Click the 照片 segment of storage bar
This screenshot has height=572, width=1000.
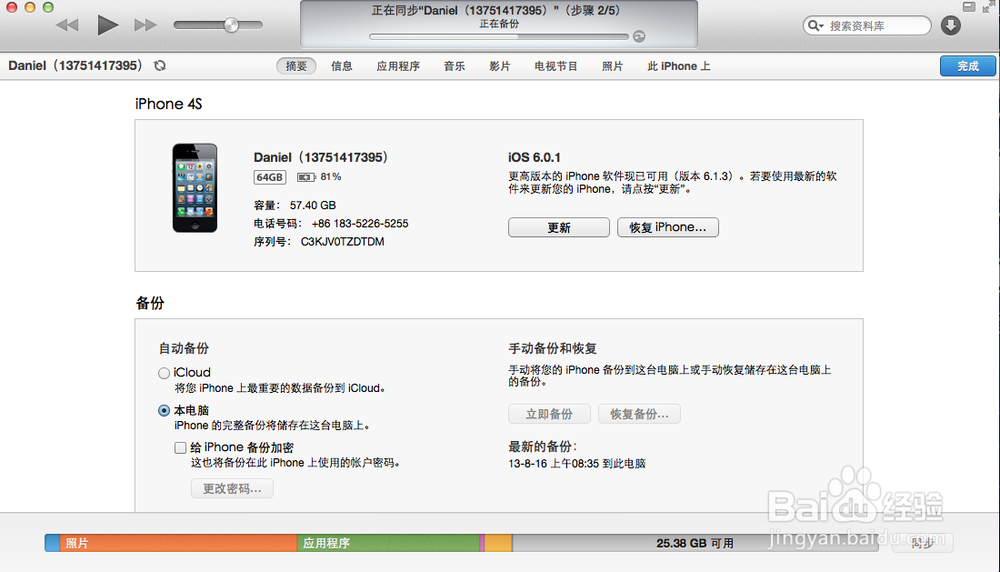179,543
